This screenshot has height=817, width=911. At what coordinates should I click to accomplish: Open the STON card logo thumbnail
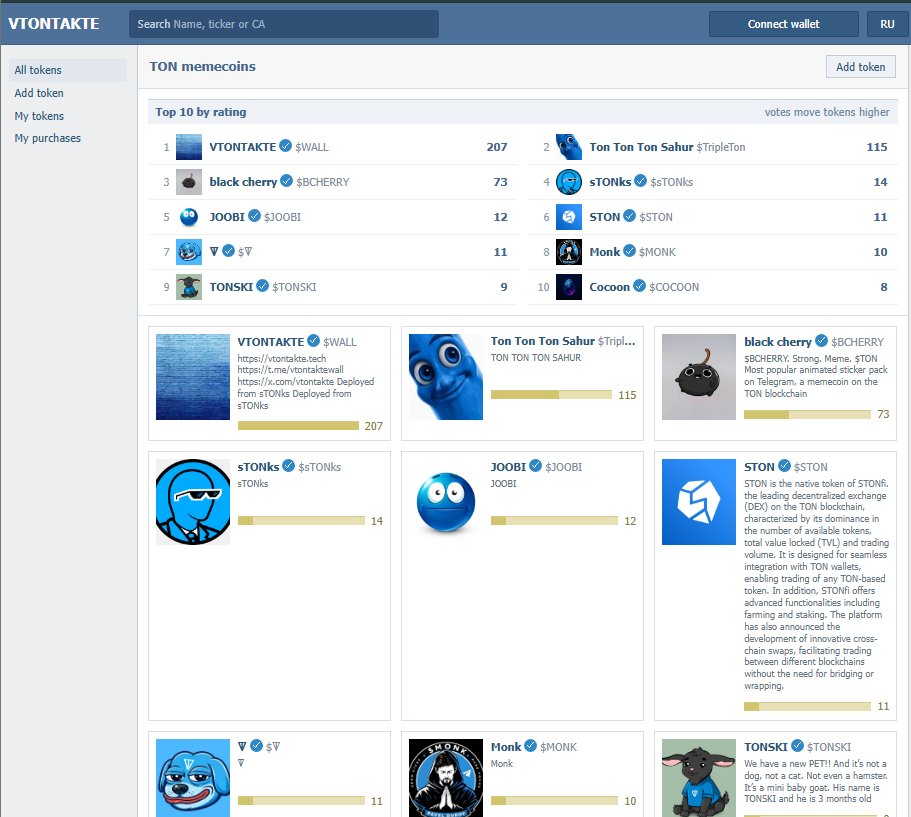pyautogui.click(x=699, y=502)
